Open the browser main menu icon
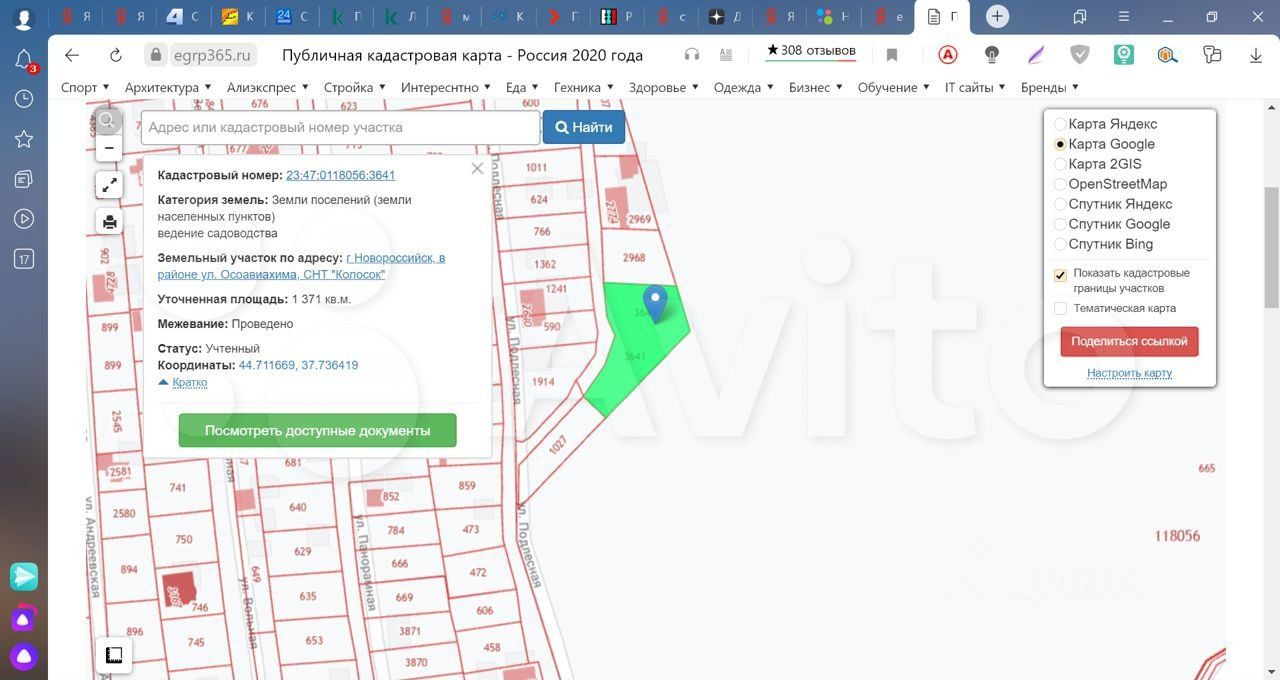Screen dimensions: 1280x680 (x=1123, y=17)
